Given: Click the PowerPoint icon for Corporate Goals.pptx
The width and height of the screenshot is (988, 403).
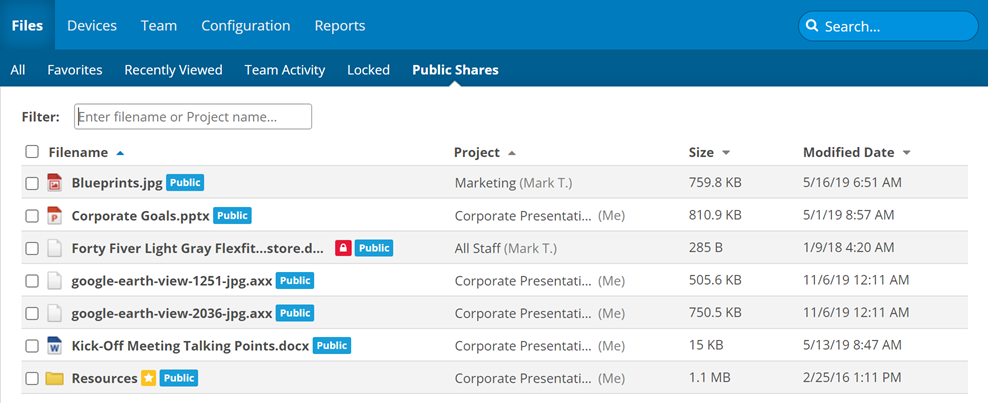Looking at the screenshot, I should tap(54, 215).
